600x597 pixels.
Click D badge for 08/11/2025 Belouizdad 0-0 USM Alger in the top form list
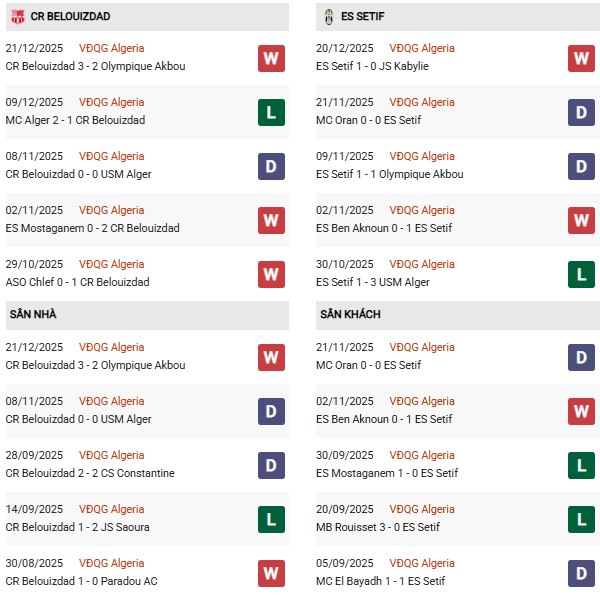[x=270, y=166]
